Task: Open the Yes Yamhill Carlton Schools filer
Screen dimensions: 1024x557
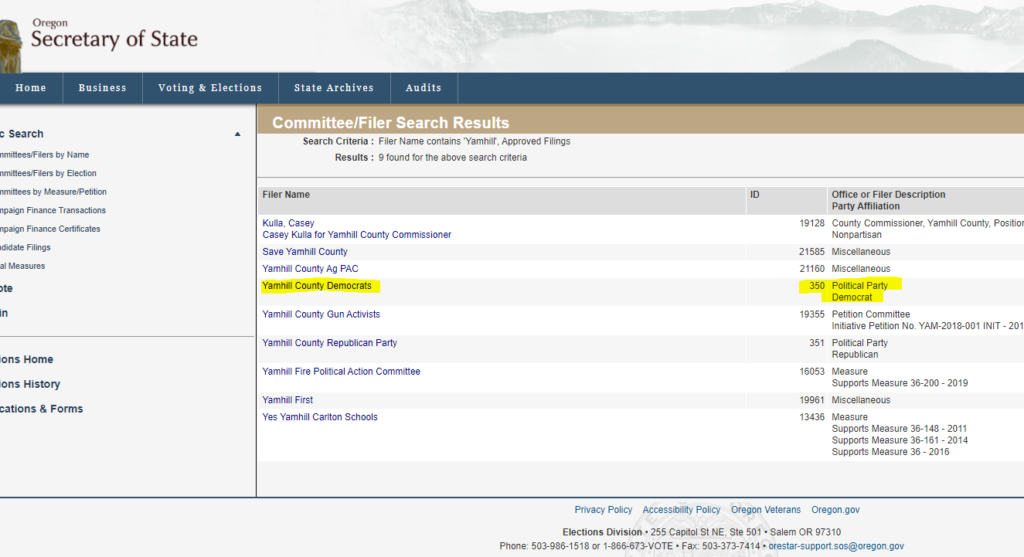Action: point(320,417)
